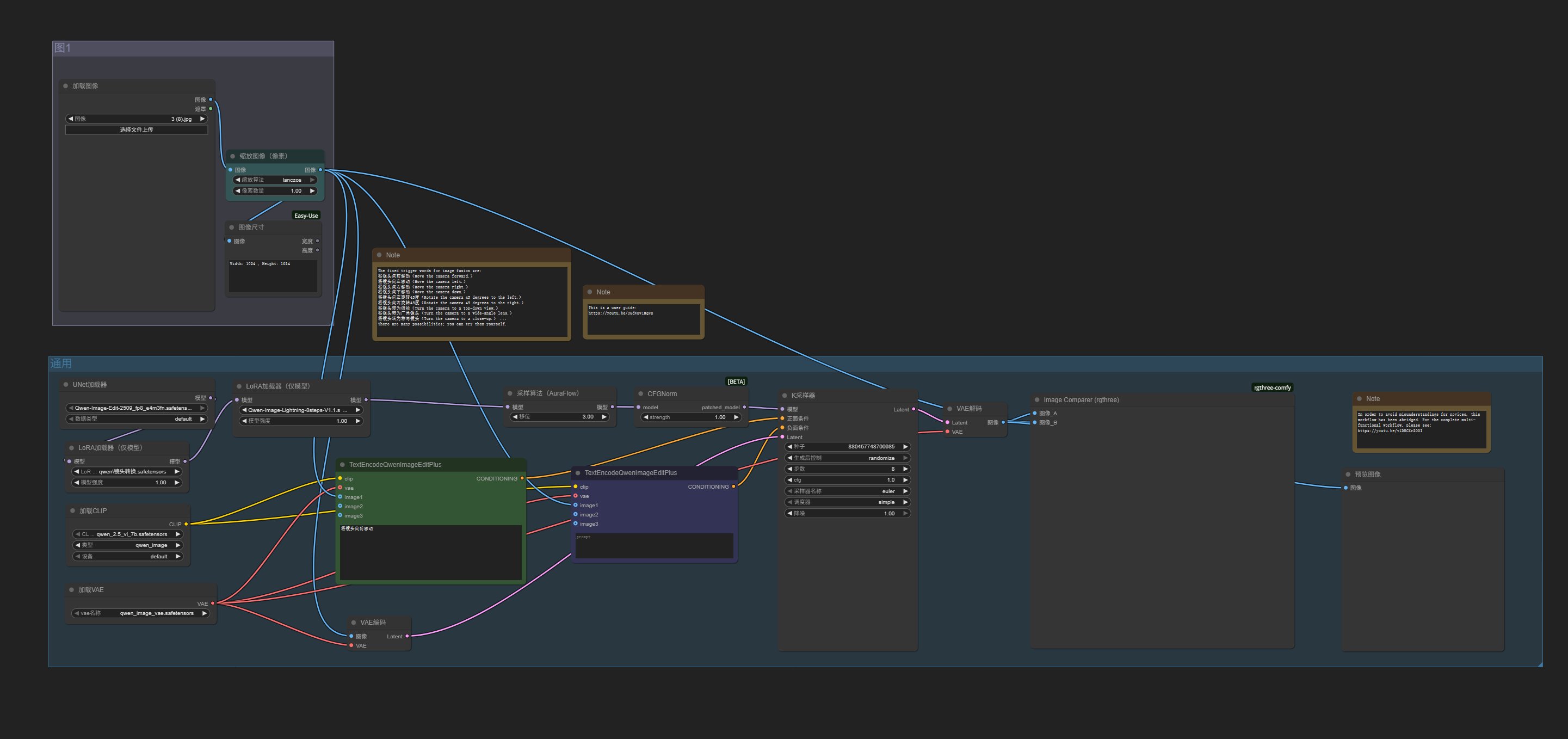Click the yellow CLIP output port on 加载CLIP
Viewport: 1568px width, 739px height.
[186, 524]
